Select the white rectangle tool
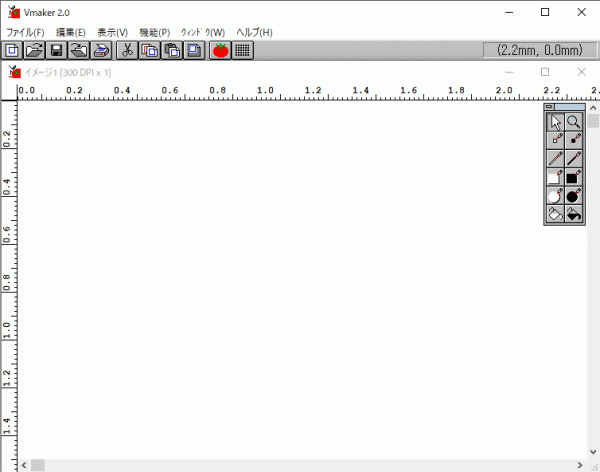This screenshot has height=472, width=600. tap(556, 178)
